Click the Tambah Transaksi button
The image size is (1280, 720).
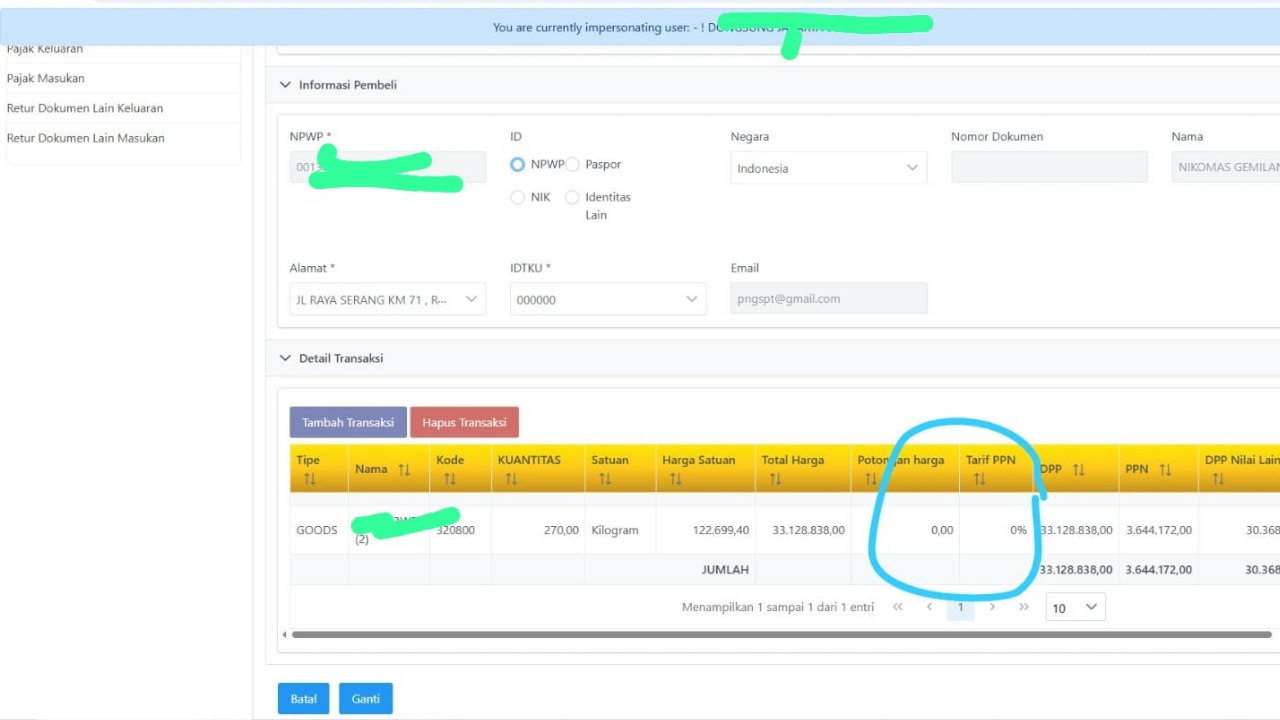[347, 422]
